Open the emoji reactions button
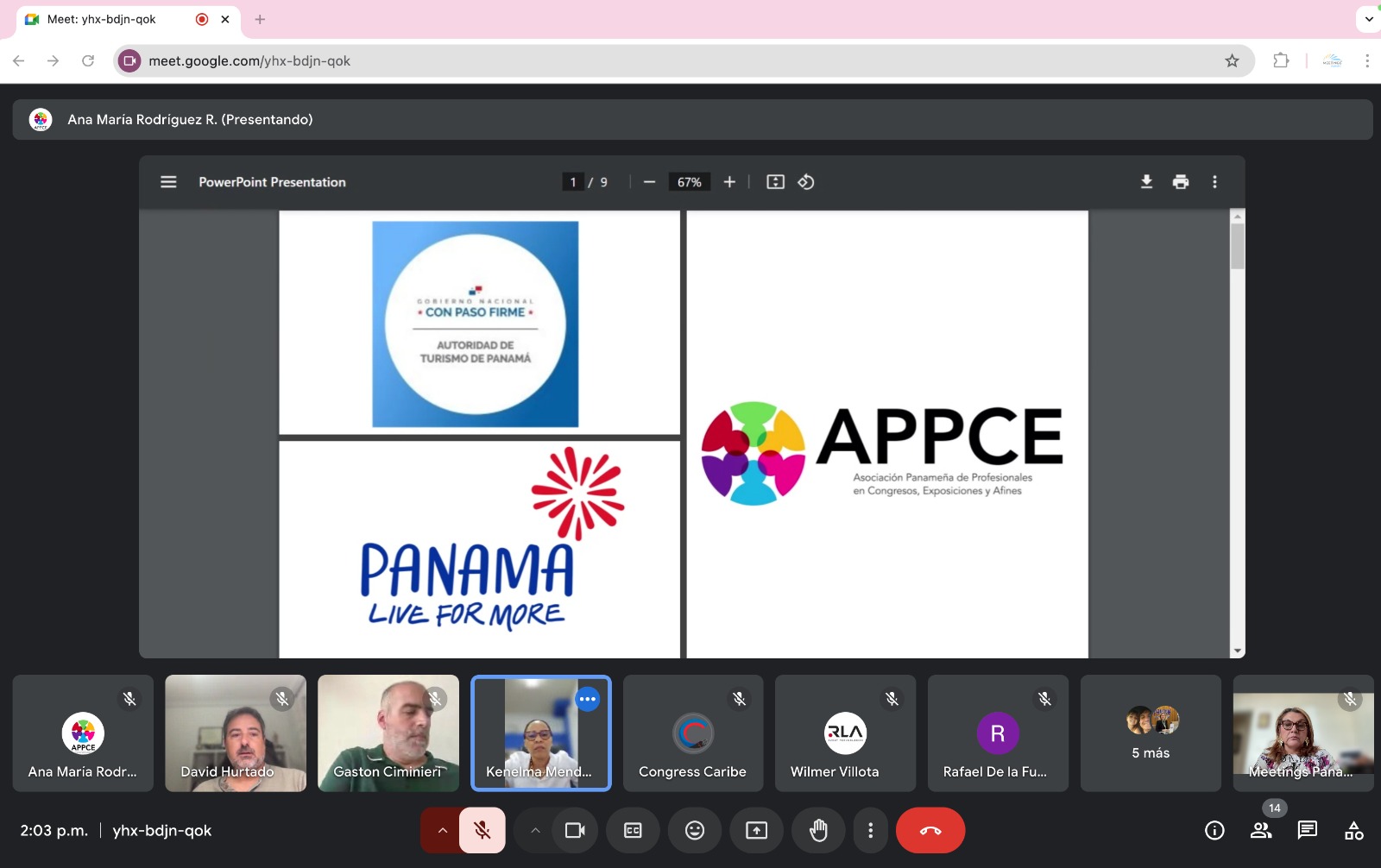The width and height of the screenshot is (1381, 868). 695,831
